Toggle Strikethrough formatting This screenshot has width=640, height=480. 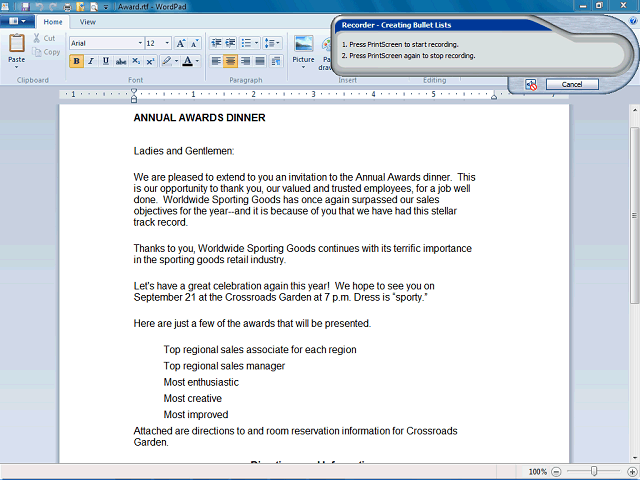click(x=121, y=61)
